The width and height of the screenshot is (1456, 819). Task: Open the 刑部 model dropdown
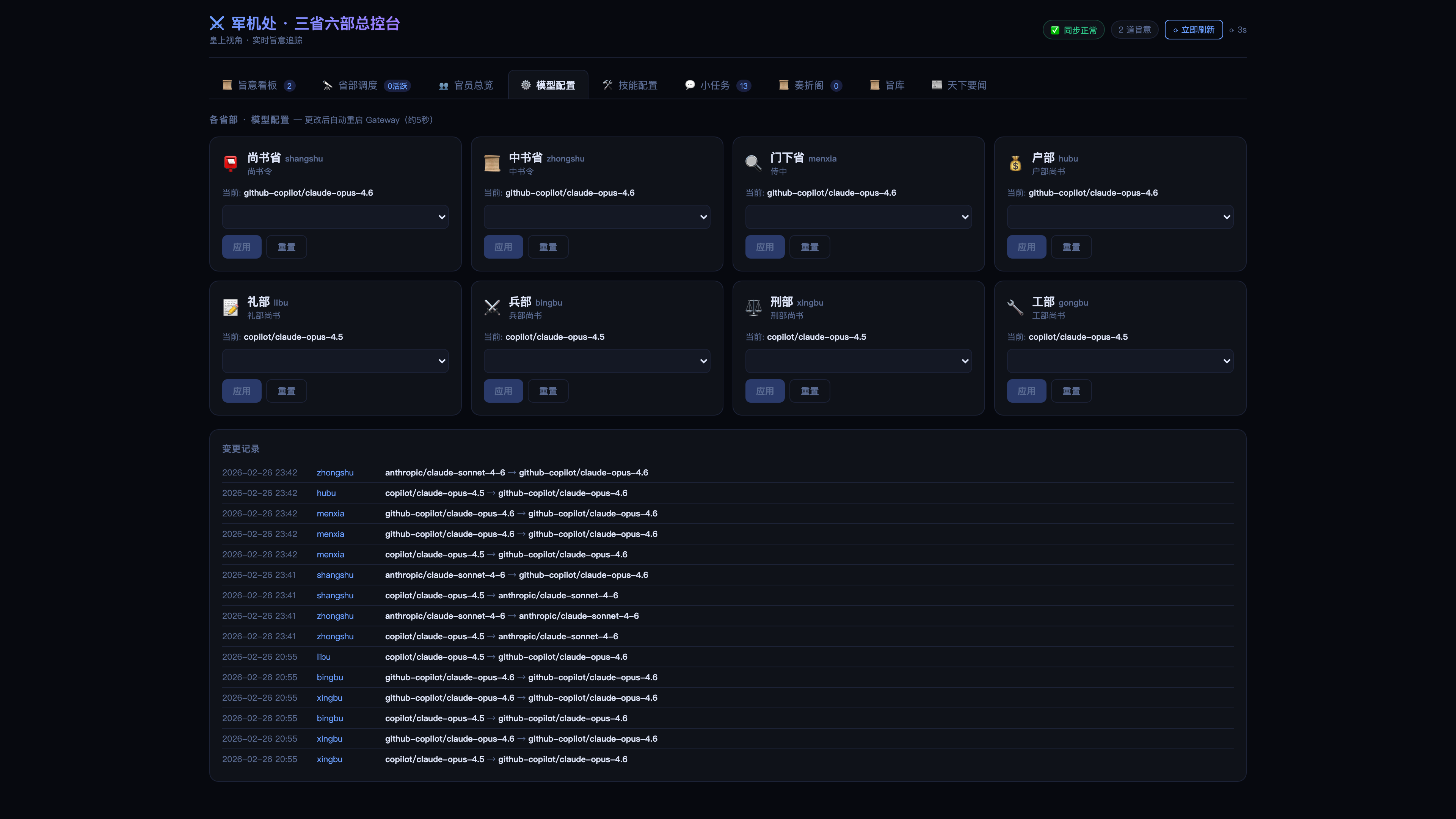(x=858, y=361)
